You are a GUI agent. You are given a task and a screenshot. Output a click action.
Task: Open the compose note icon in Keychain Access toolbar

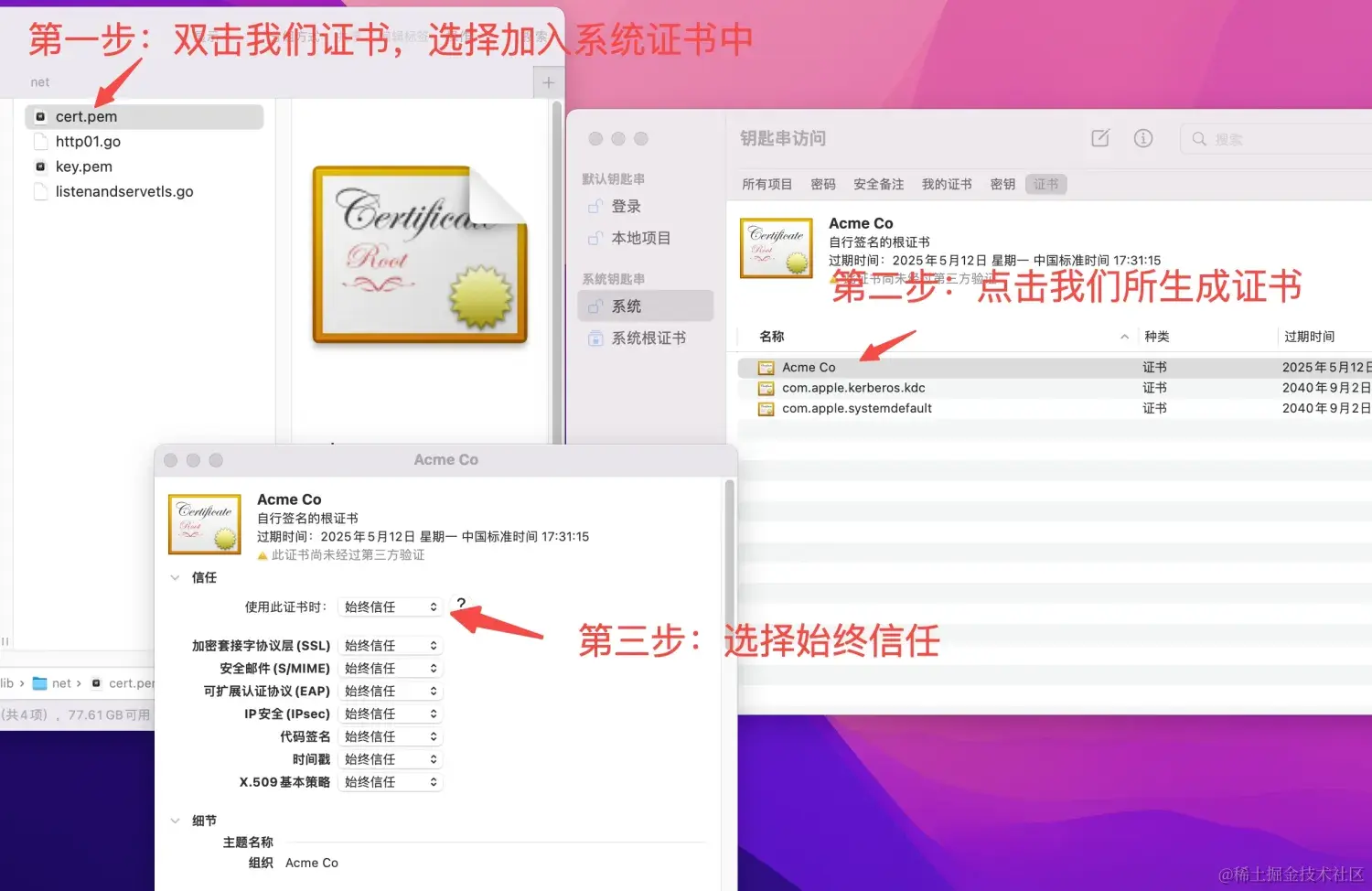click(1100, 138)
